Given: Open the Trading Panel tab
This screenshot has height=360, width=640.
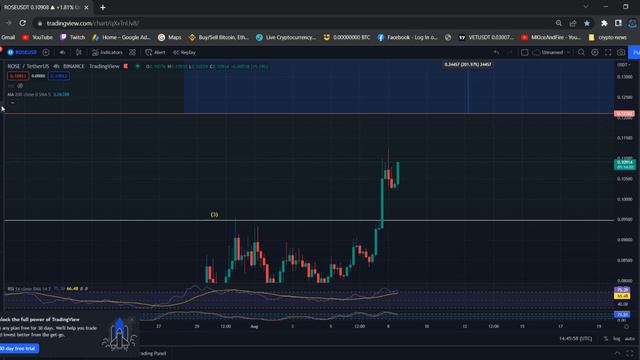Looking at the screenshot, I should (152, 353).
